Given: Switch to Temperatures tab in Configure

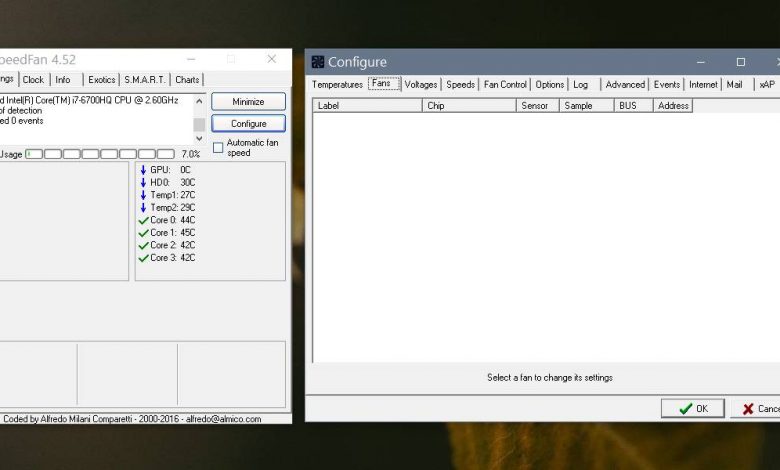Looking at the screenshot, I should [x=337, y=85].
